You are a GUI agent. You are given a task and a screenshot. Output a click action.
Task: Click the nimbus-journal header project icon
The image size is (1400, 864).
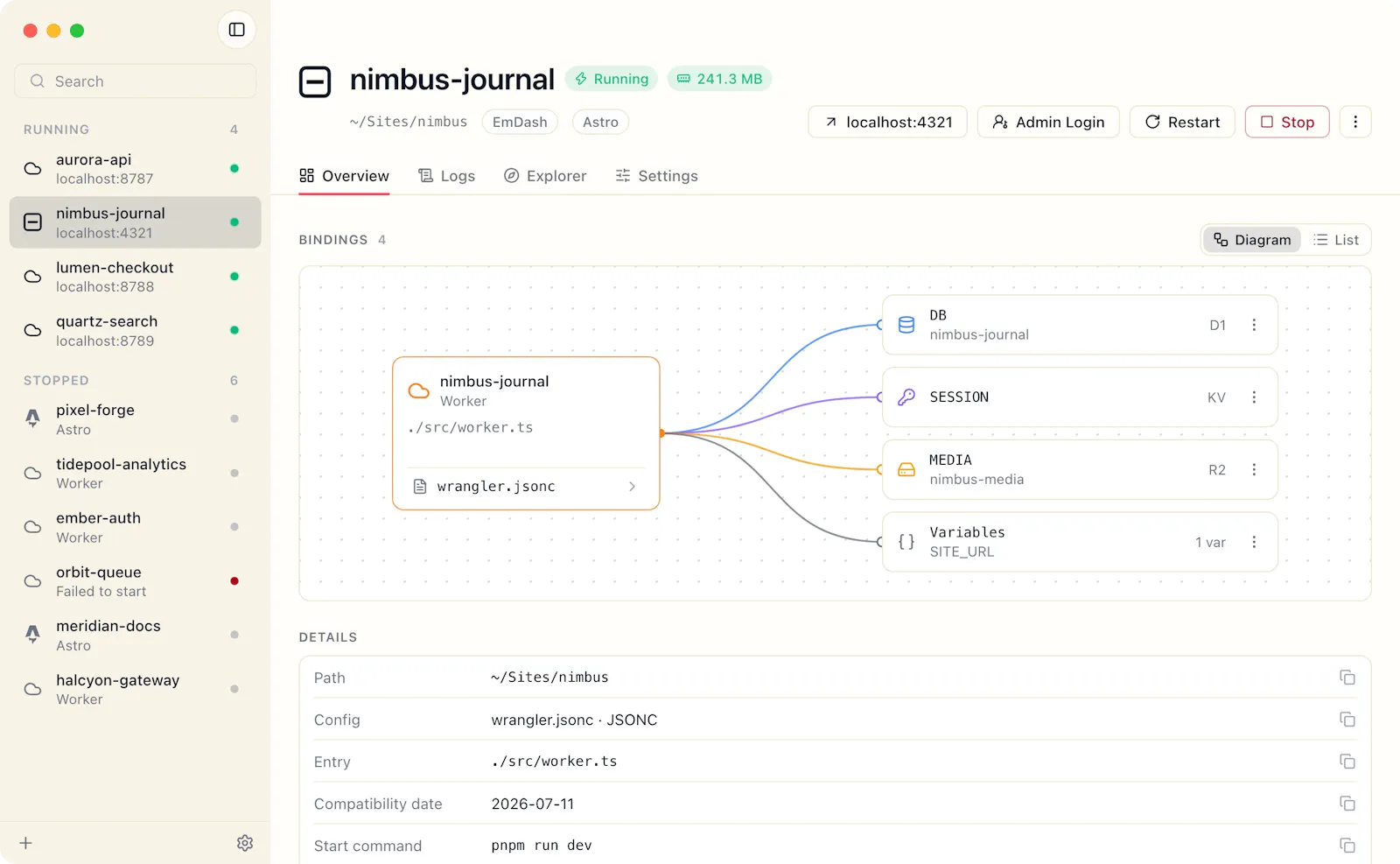(315, 81)
